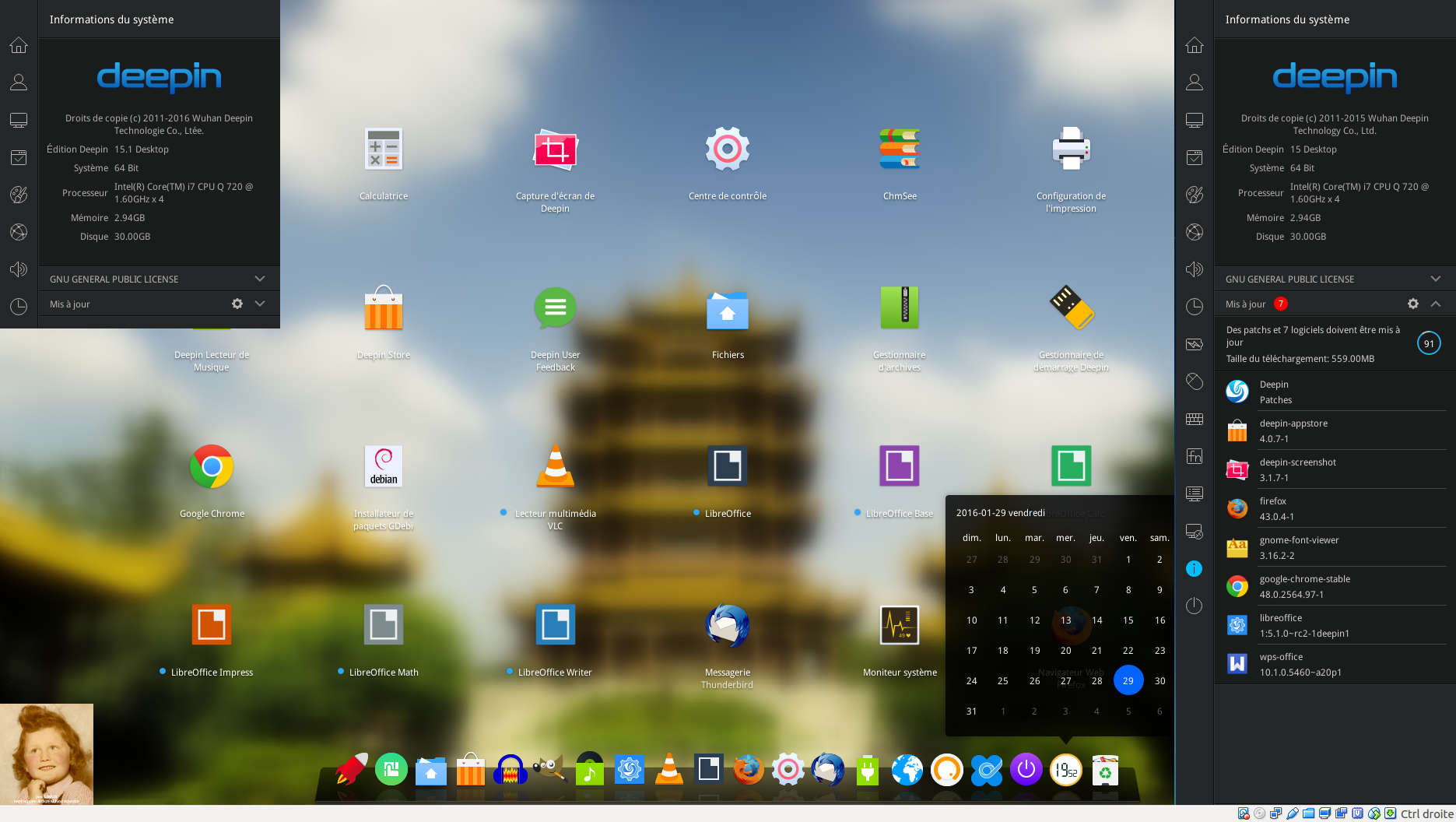Open LibreOffice Impress
This screenshot has height=822, width=1456.
point(212,625)
